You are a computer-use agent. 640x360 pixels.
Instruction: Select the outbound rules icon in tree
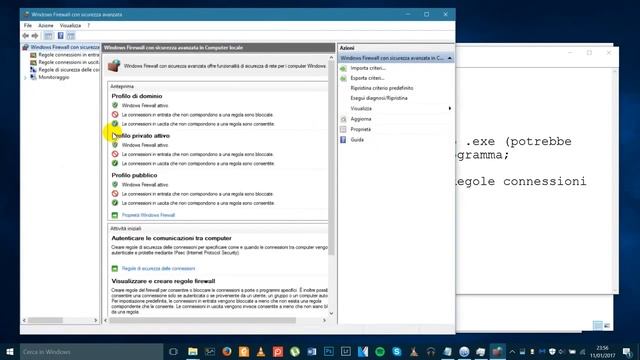[33, 62]
